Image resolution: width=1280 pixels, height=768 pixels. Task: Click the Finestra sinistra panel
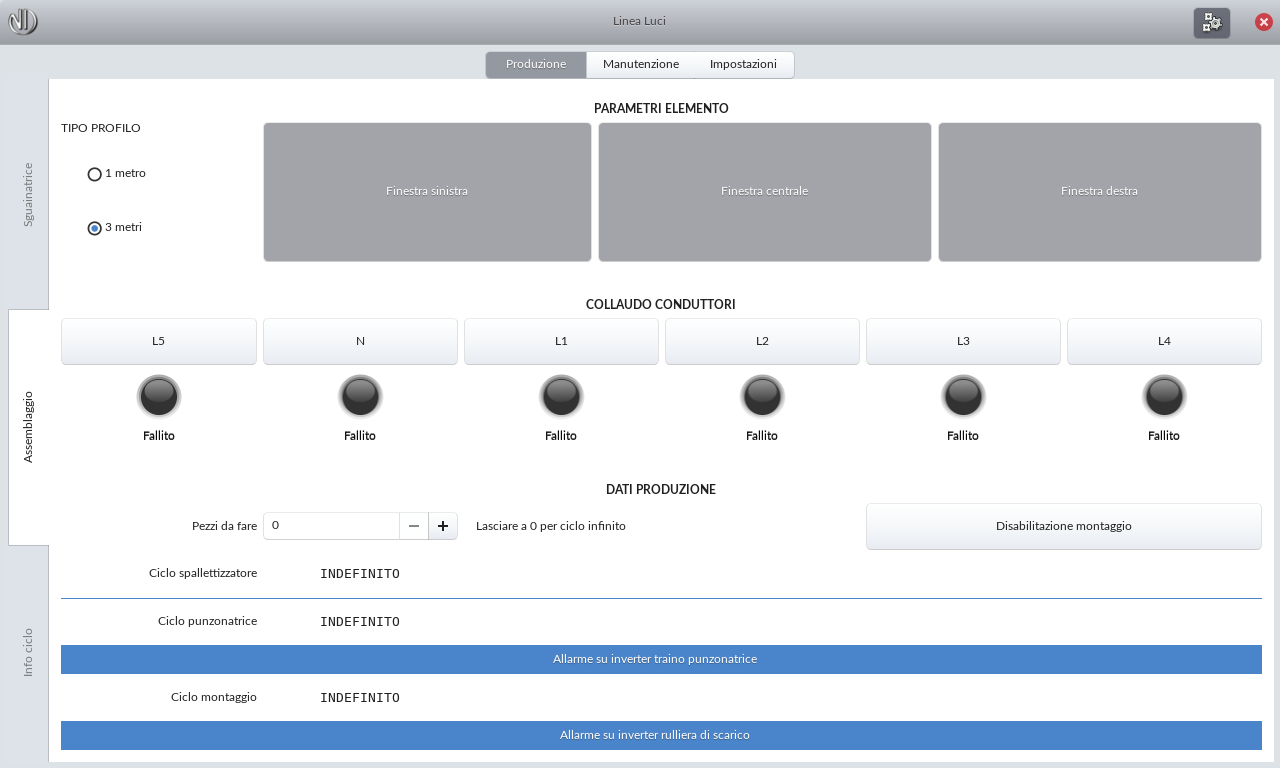[427, 192]
